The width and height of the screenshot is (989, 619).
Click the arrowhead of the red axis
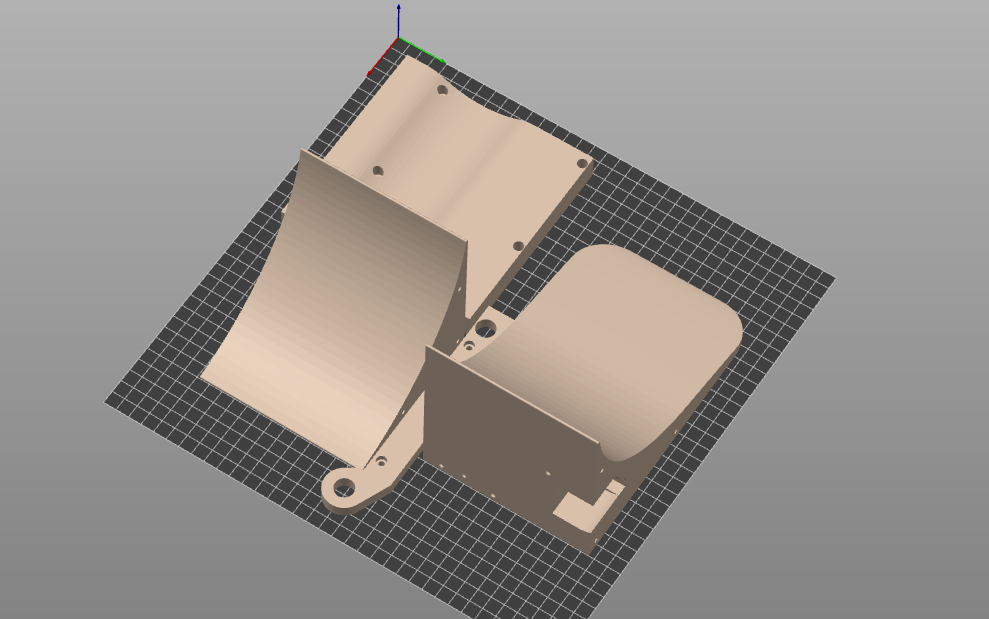point(369,71)
